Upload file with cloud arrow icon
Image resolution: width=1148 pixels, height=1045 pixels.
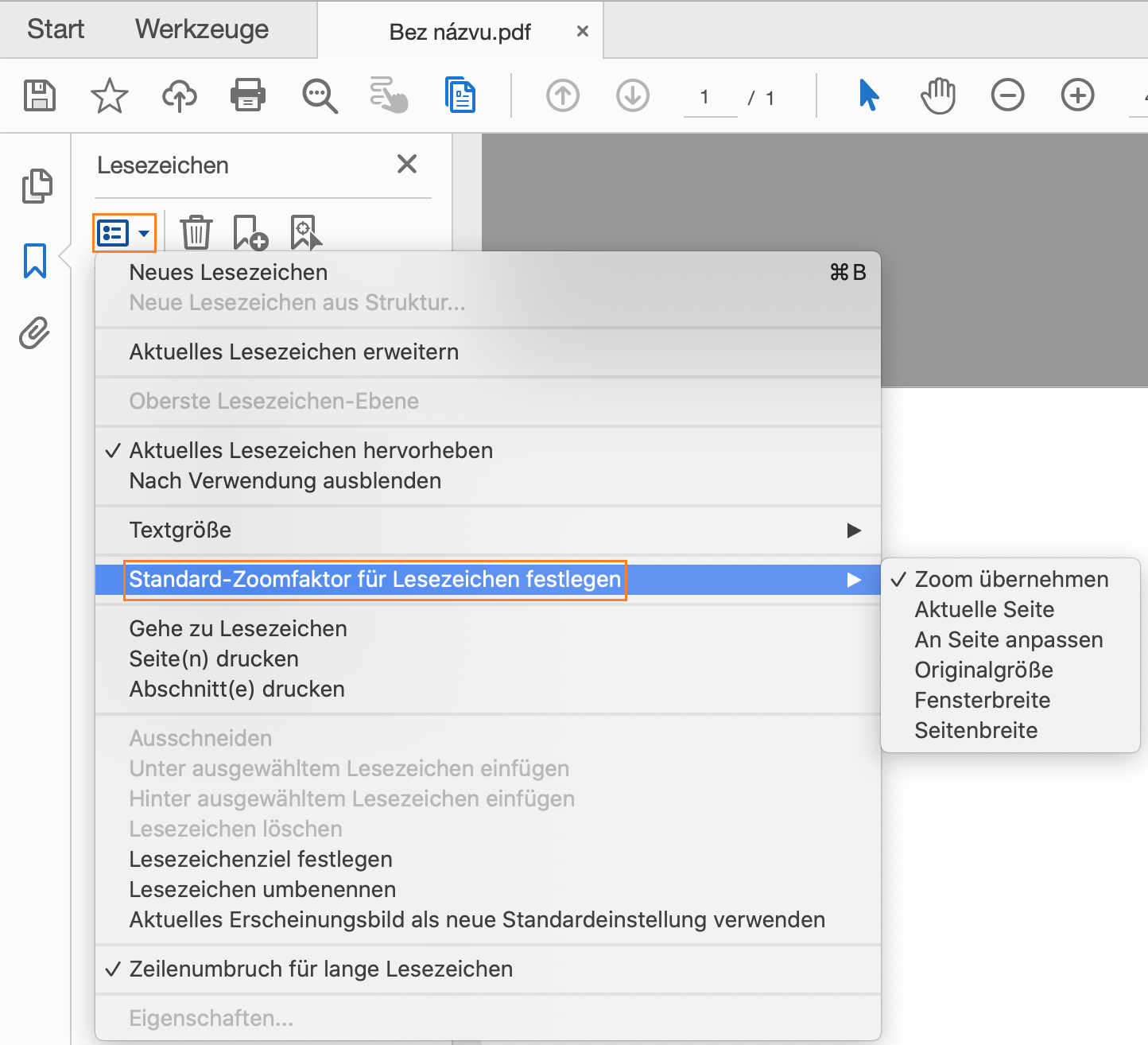[x=180, y=95]
